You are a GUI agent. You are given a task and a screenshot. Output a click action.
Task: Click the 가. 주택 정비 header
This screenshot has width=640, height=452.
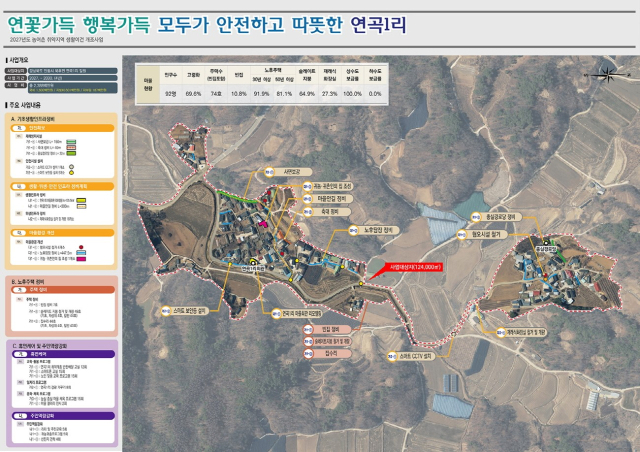(63, 289)
